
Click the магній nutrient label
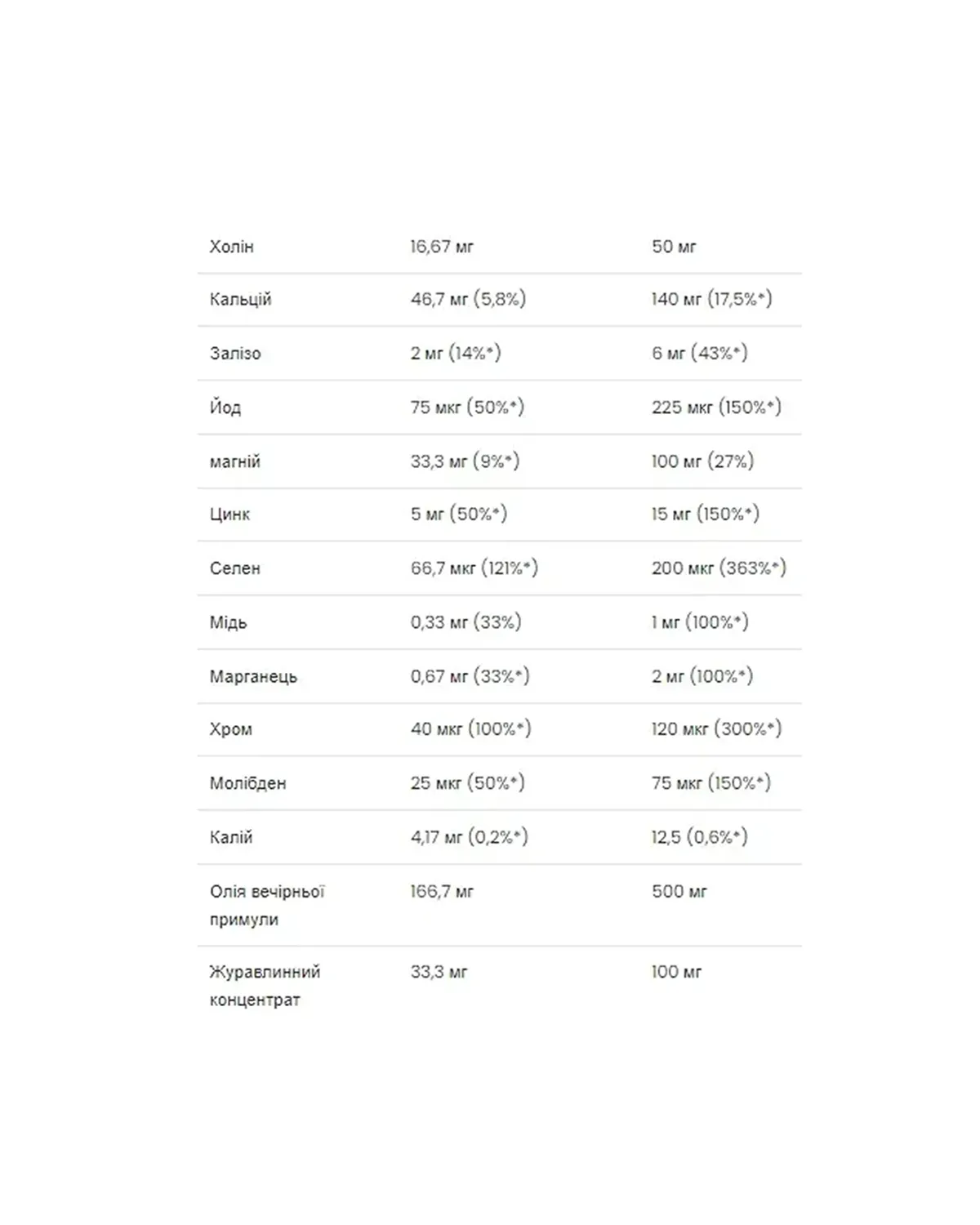click(235, 461)
